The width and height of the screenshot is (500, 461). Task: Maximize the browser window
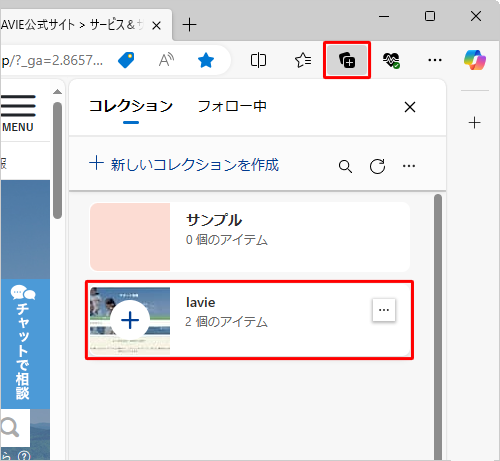pos(430,16)
